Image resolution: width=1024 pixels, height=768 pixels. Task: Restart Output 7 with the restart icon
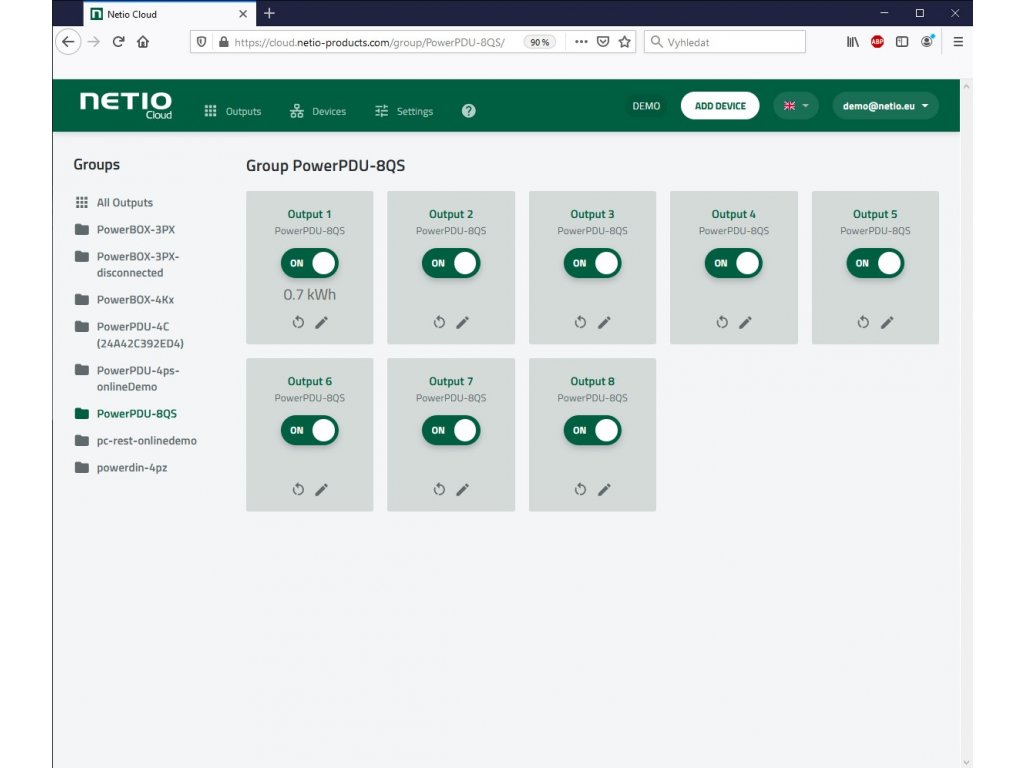tap(439, 489)
